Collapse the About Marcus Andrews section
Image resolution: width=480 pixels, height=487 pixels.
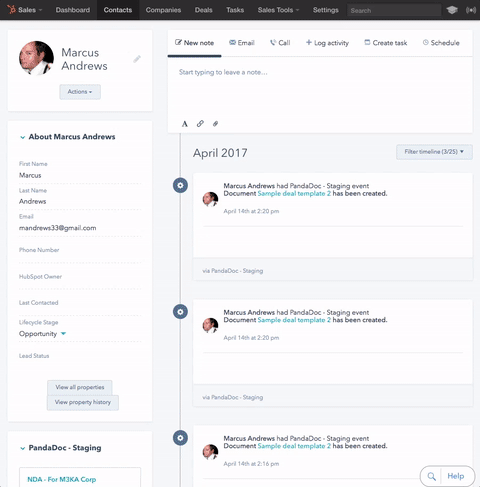coord(22,137)
